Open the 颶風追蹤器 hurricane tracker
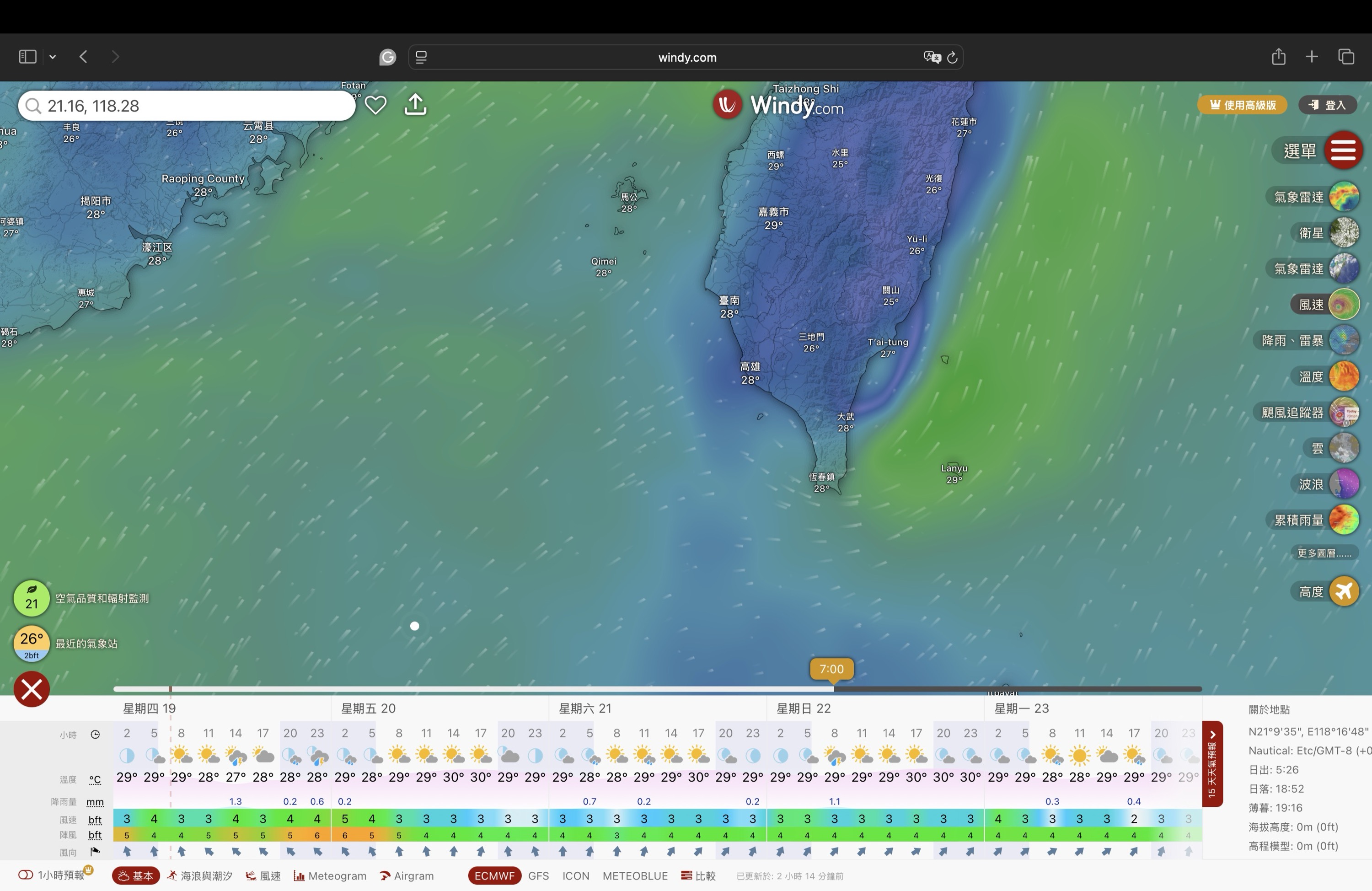The image size is (1372, 891). (x=1344, y=413)
